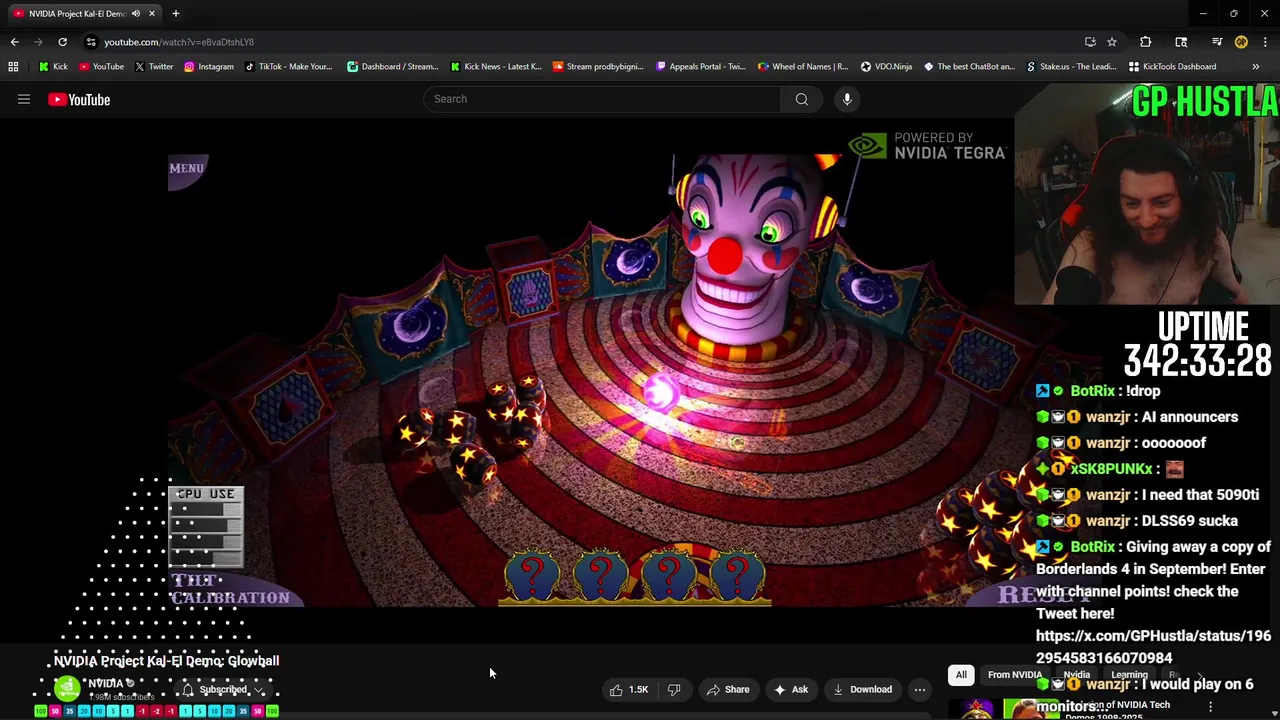
Task: Open the suggested NVIDIA Tech Demos thumbnail
Action: click(x=1004, y=707)
